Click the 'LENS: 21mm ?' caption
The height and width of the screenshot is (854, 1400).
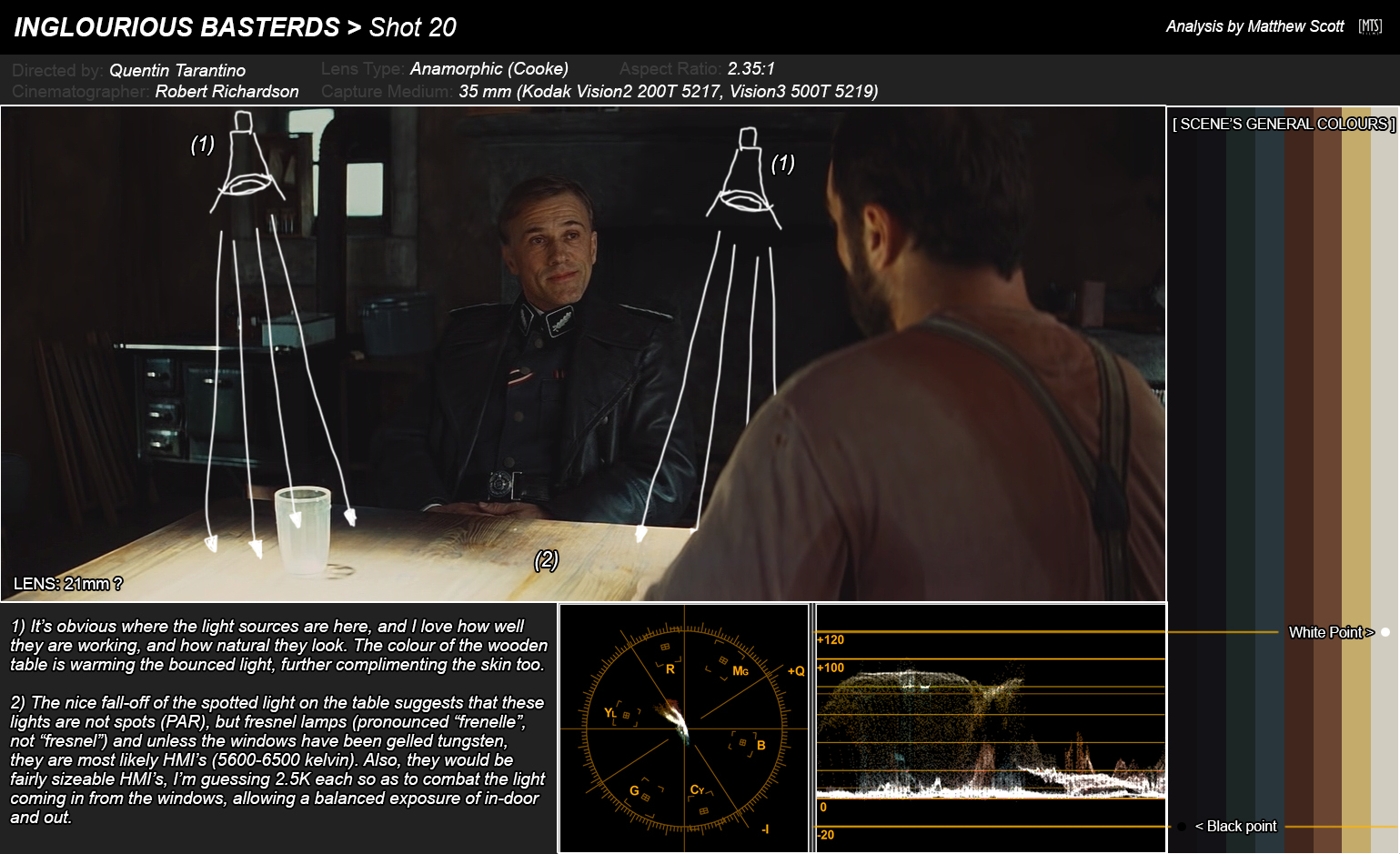(x=68, y=584)
